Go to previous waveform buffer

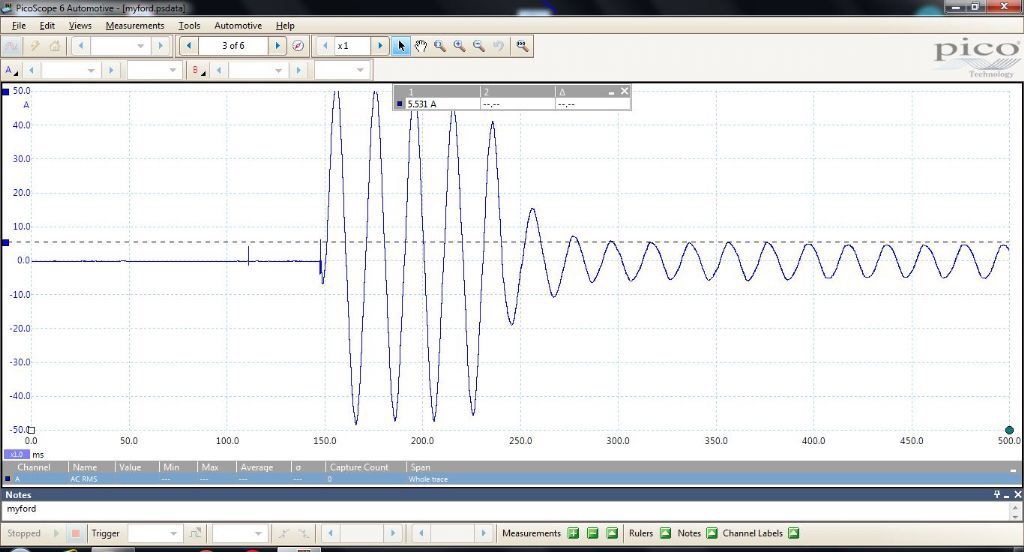tap(189, 46)
